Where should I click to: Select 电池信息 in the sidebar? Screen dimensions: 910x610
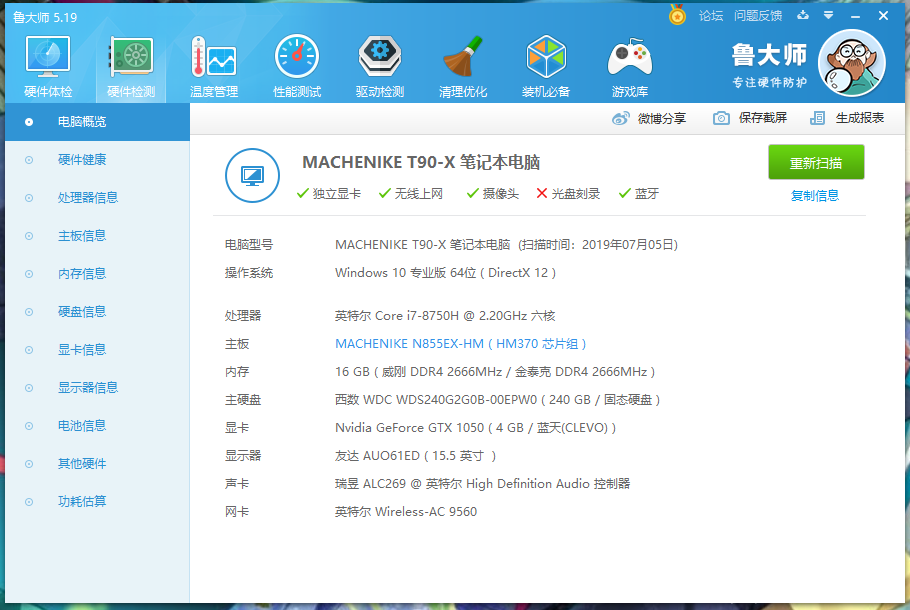[98, 425]
